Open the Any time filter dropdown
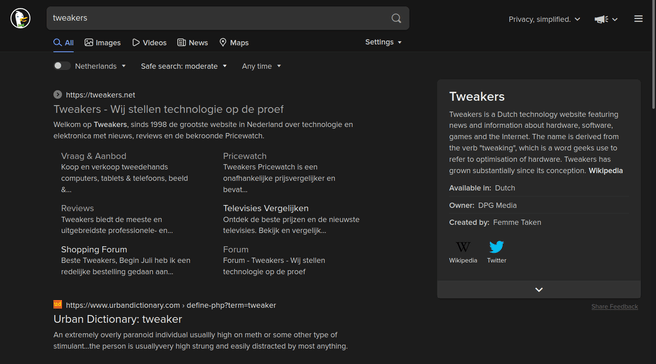The height and width of the screenshot is (364, 656). tap(261, 66)
